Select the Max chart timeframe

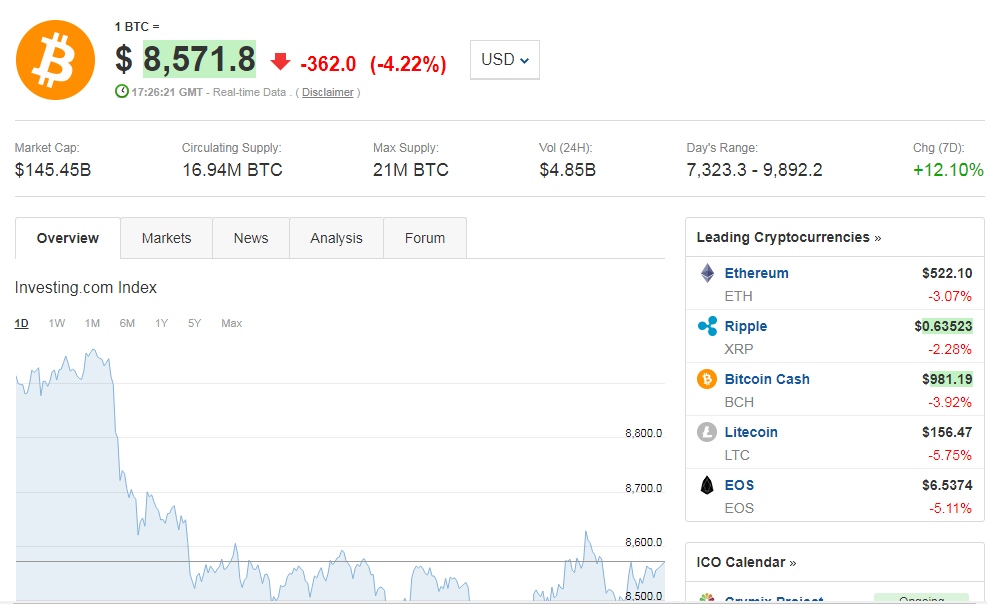pyautogui.click(x=231, y=323)
